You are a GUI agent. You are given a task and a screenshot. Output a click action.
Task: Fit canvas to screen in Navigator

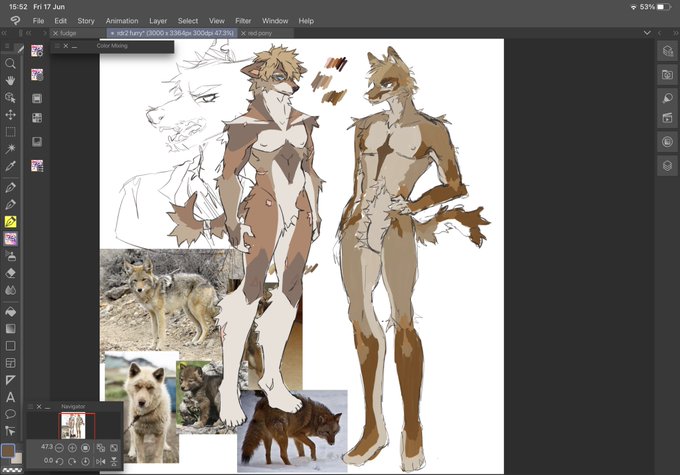coord(114,448)
